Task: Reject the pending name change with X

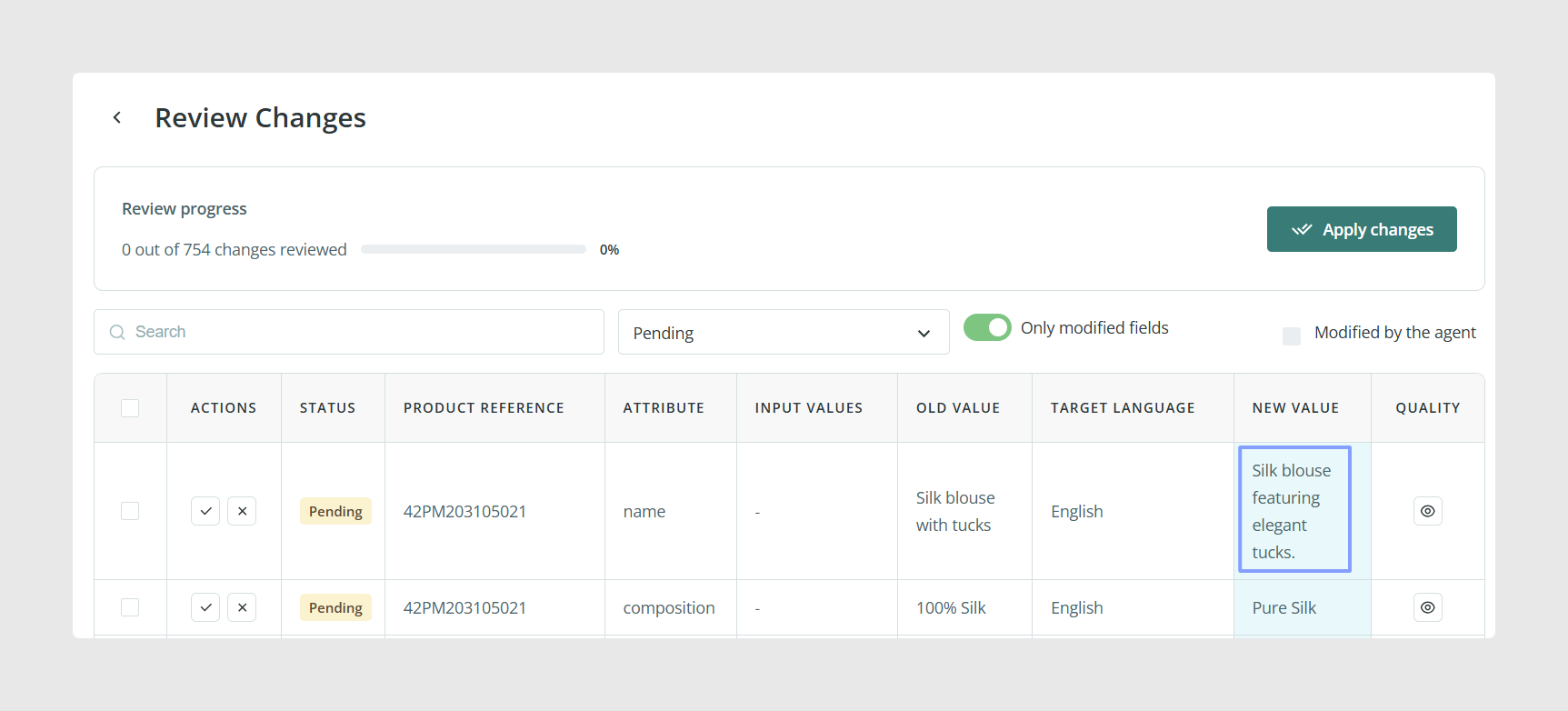Action: coord(242,511)
